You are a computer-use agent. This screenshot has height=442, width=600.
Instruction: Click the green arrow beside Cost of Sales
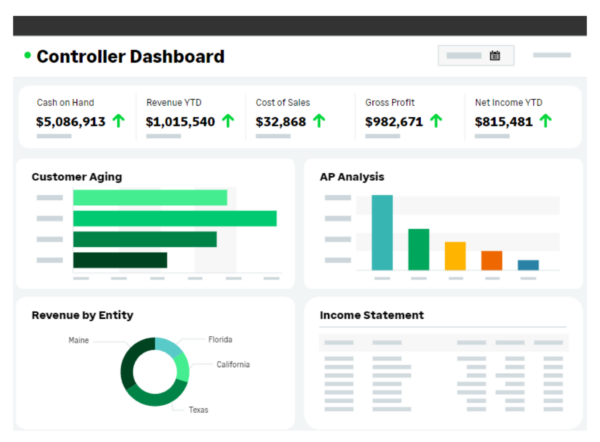click(319, 121)
